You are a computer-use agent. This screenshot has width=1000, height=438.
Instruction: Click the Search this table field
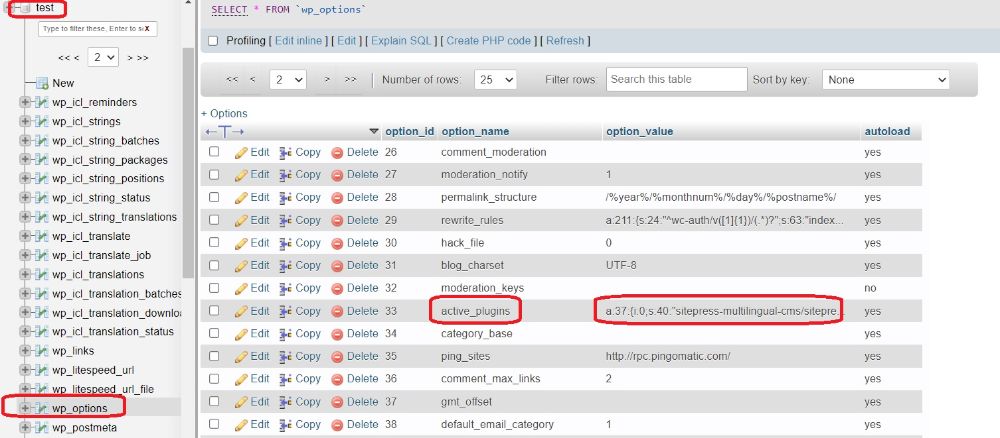pyautogui.click(x=677, y=80)
